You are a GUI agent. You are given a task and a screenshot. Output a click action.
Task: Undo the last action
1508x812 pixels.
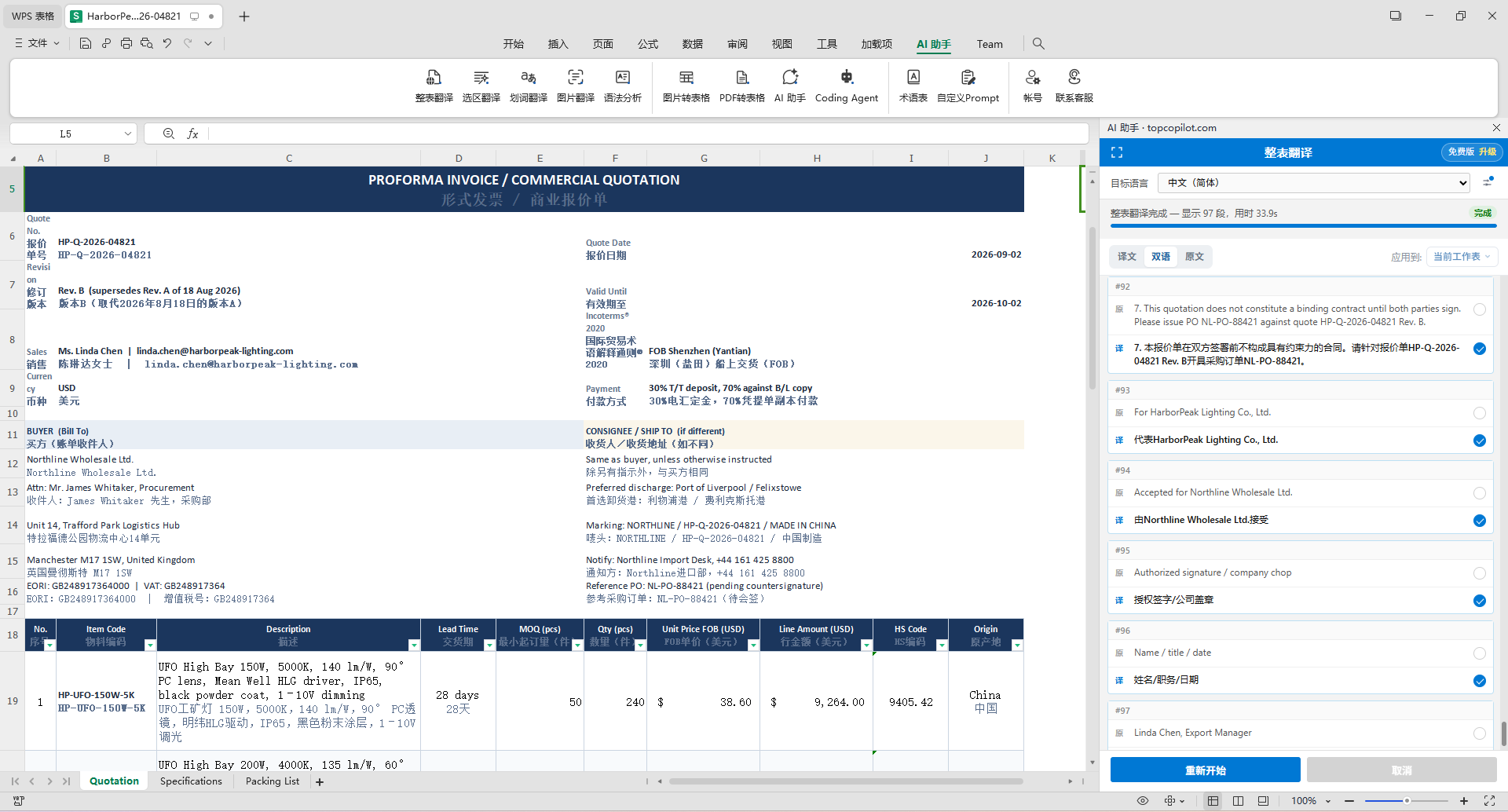167,43
